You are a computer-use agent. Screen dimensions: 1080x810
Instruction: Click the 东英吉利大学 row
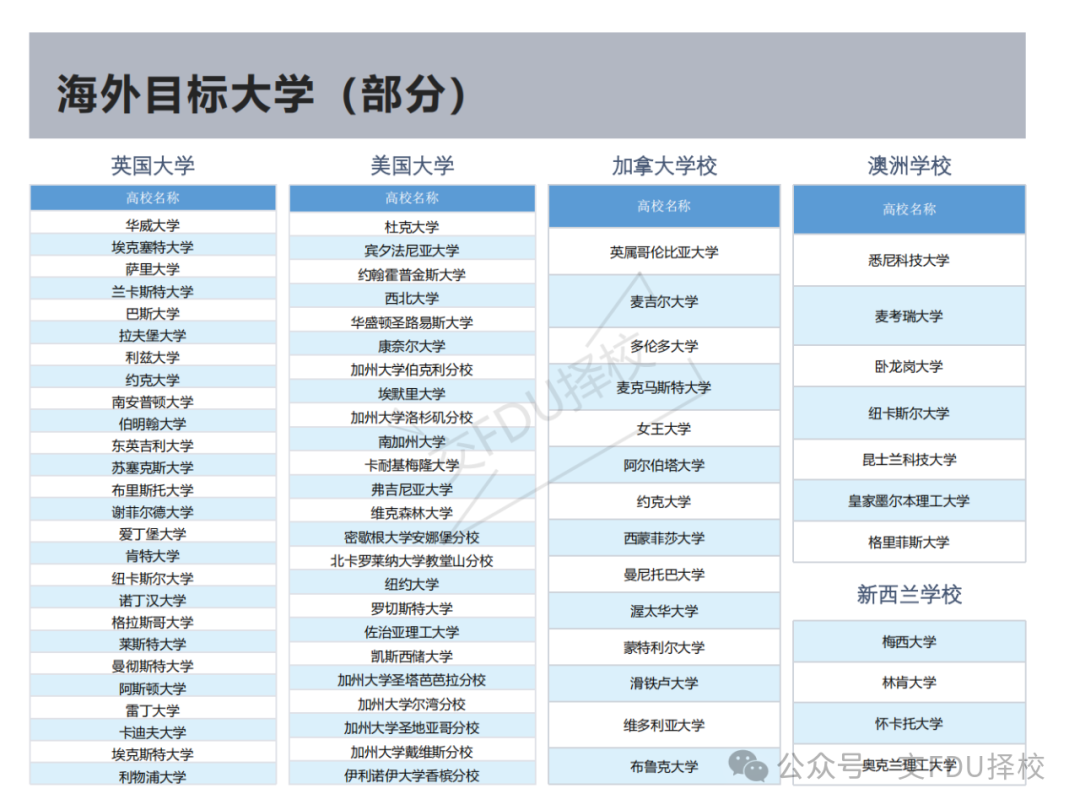(153, 445)
